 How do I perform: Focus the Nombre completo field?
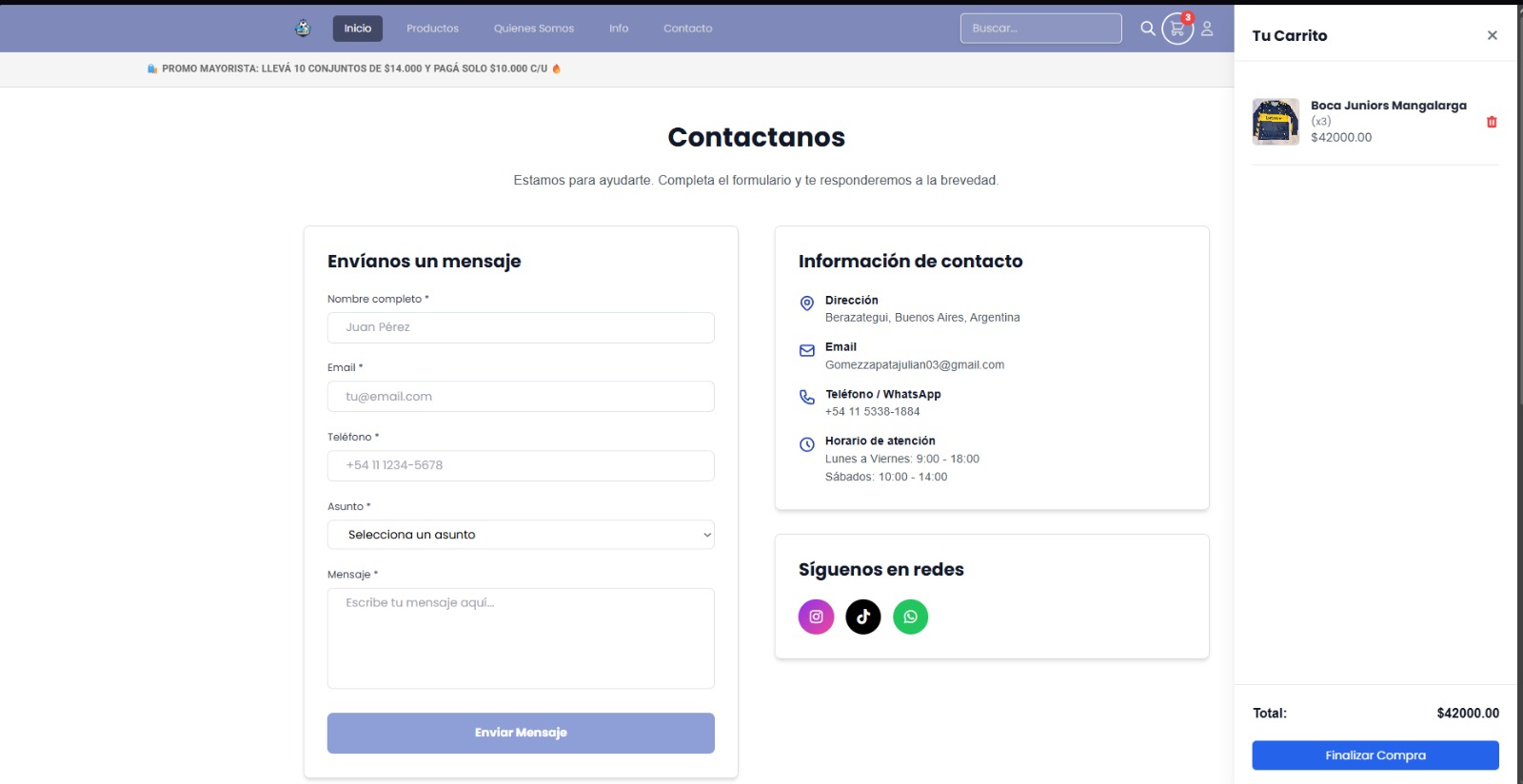tap(520, 327)
